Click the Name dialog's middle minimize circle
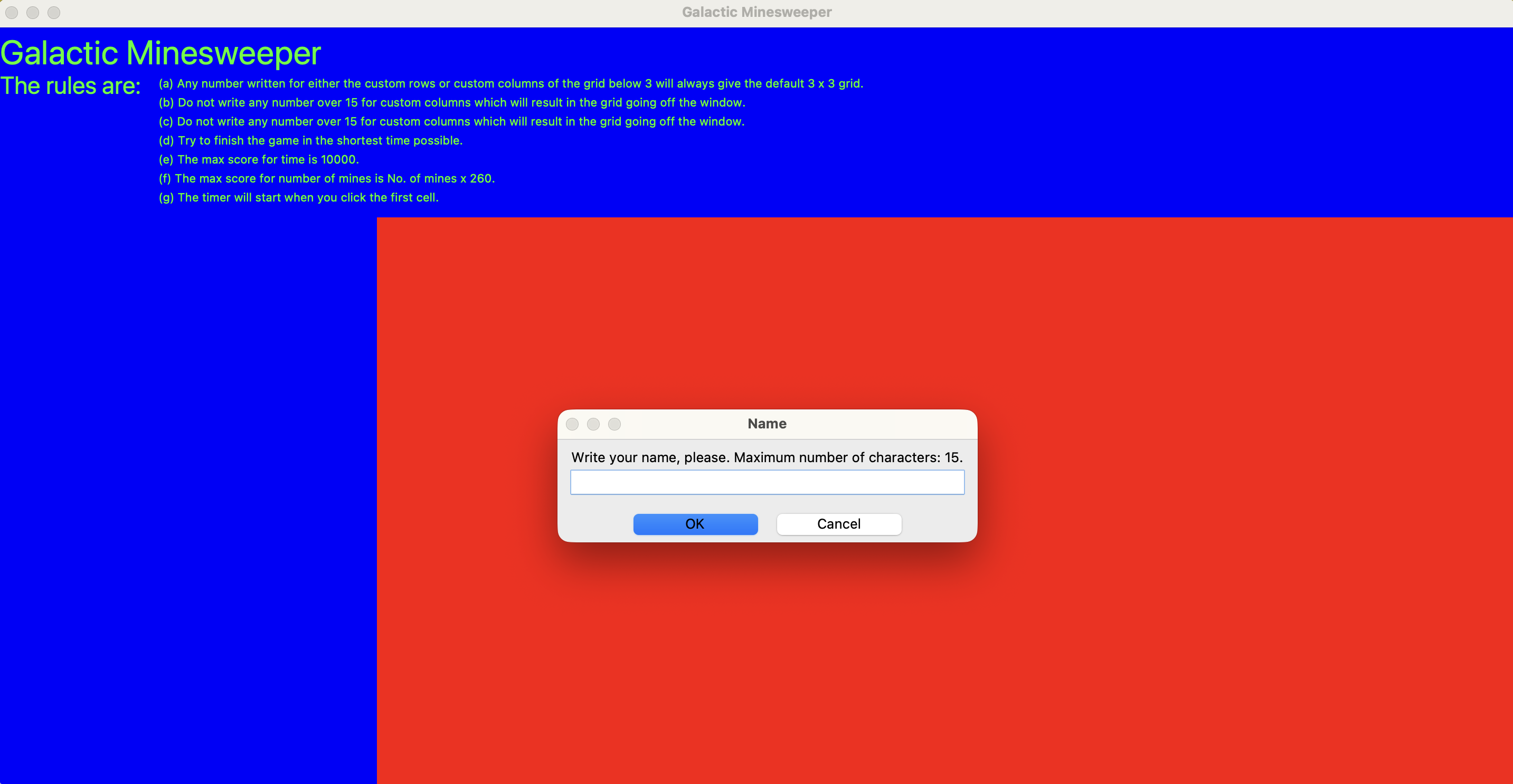 pos(593,424)
